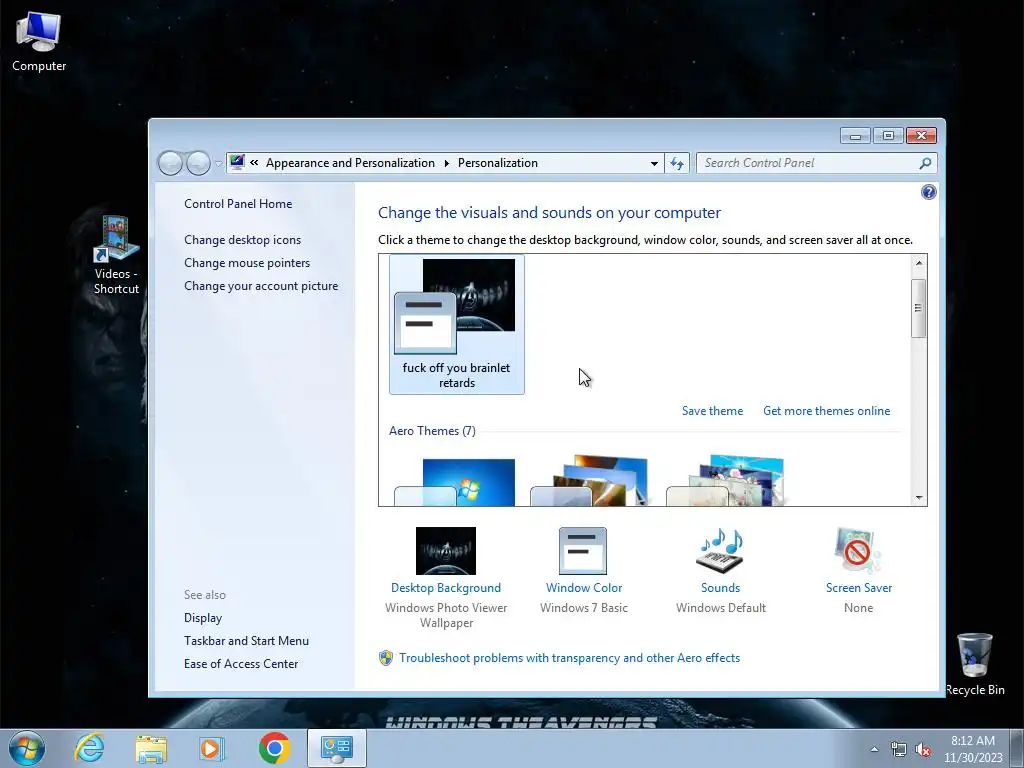Open the Window Color icon

[x=583, y=551]
